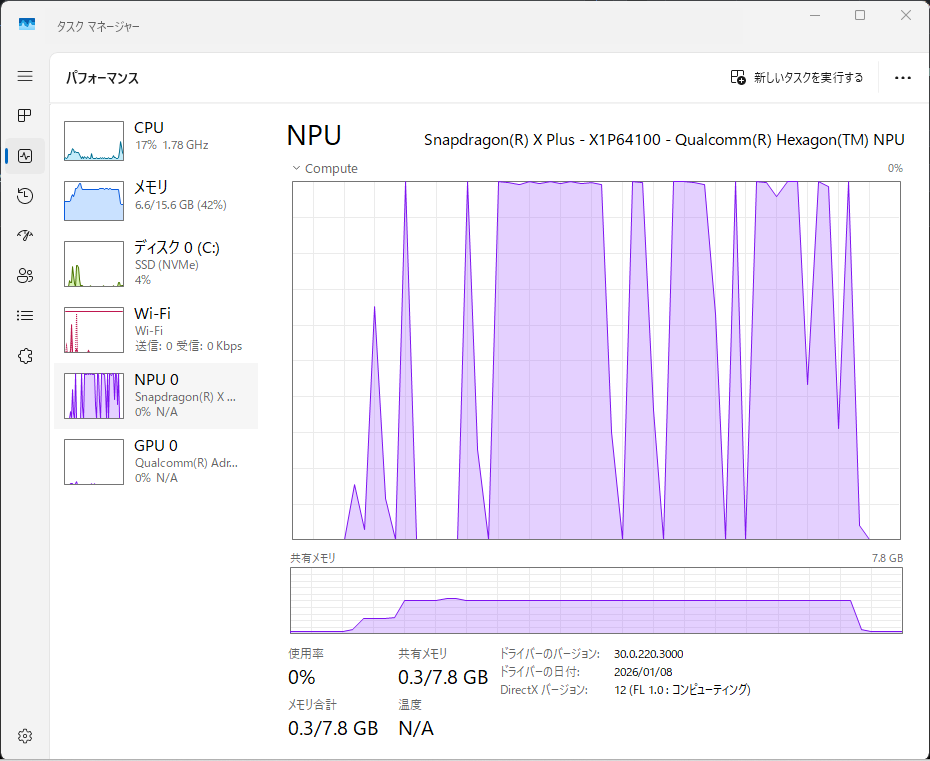The image size is (930, 761).
Task: Select the Wi-Fi performance item
Action: pos(156,329)
